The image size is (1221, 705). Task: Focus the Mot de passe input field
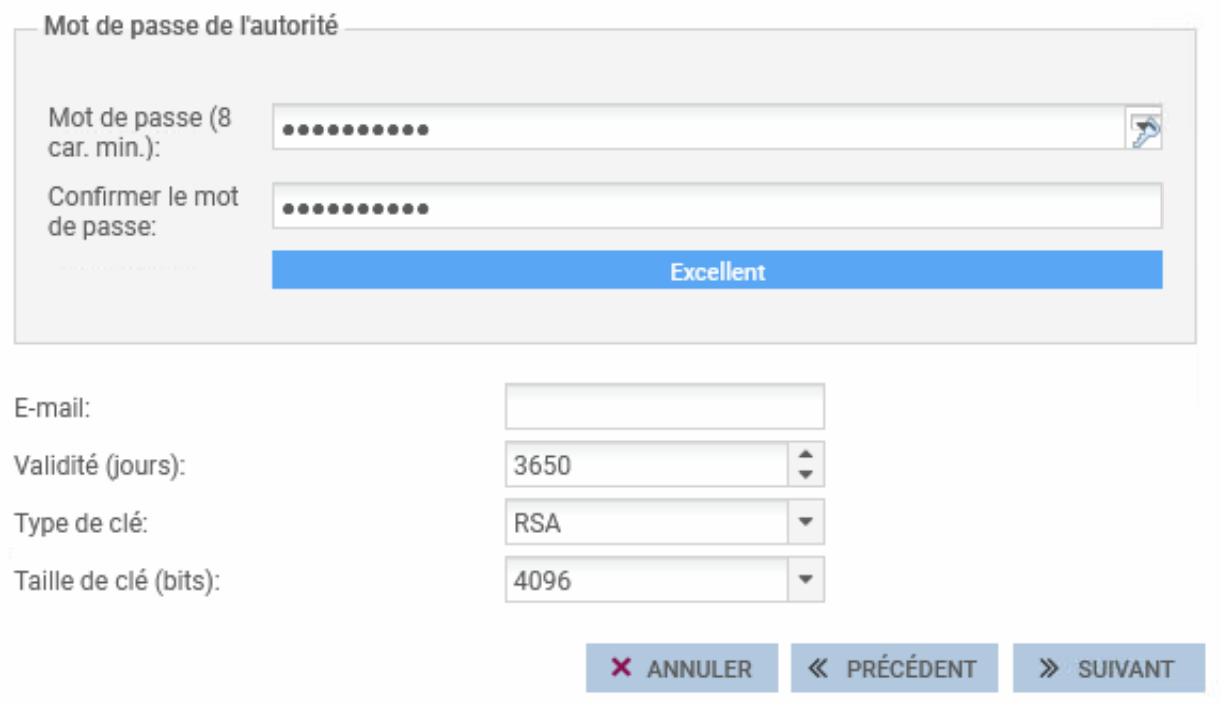[x=700, y=130]
